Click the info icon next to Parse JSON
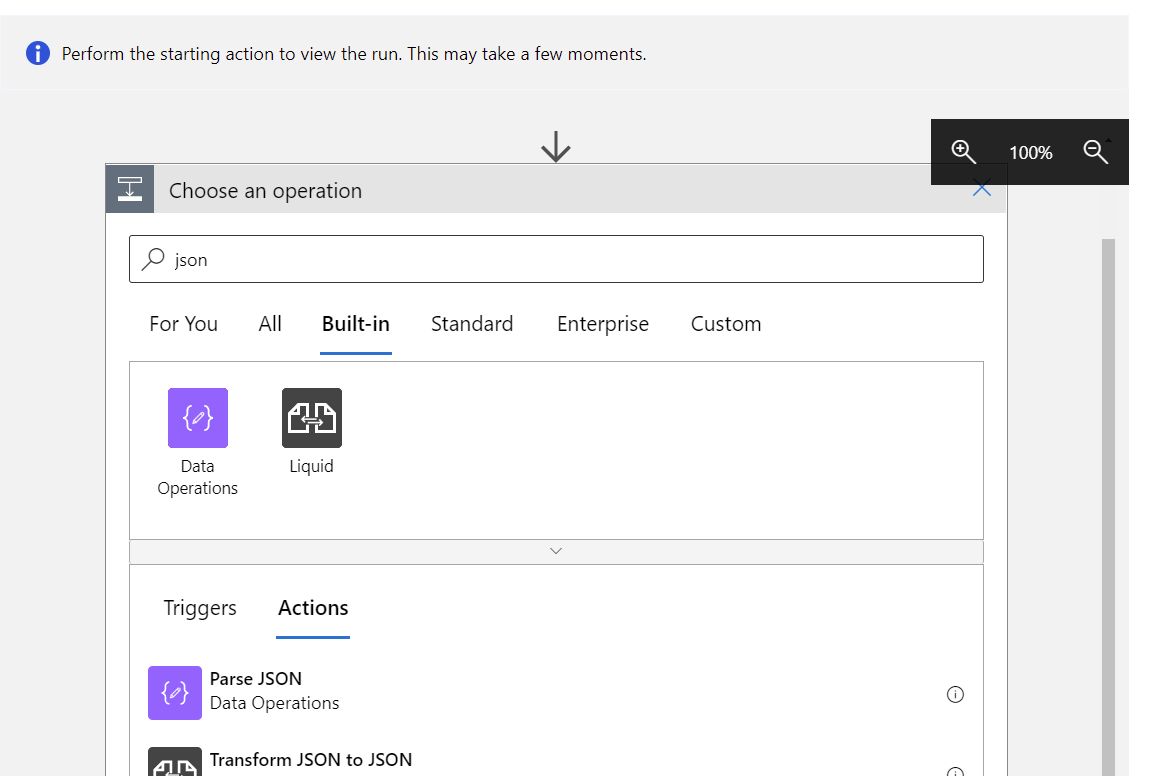Image resolution: width=1149 pixels, height=776 pixels. pos(955,693)
